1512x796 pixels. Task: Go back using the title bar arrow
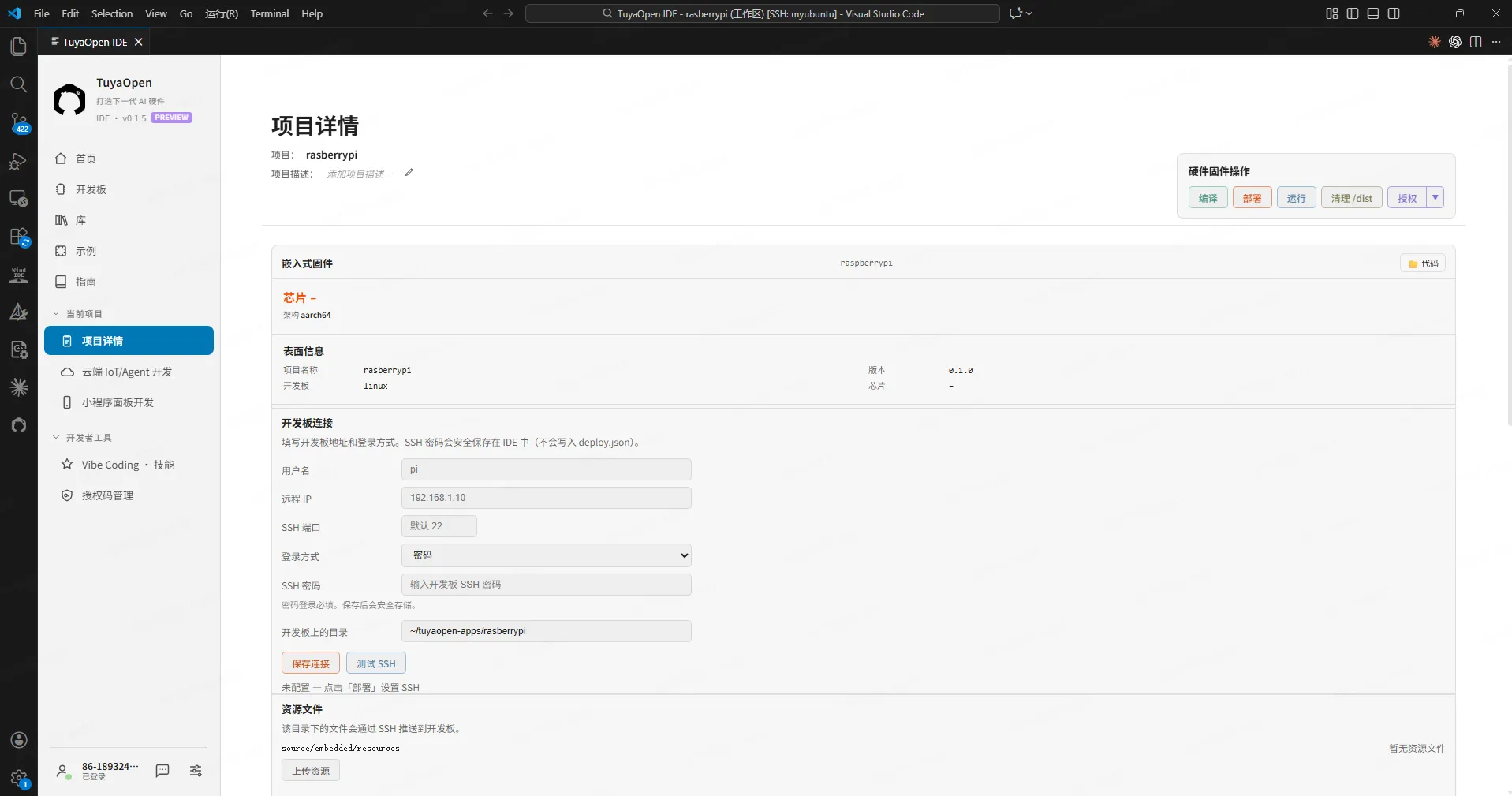point(487,13)
